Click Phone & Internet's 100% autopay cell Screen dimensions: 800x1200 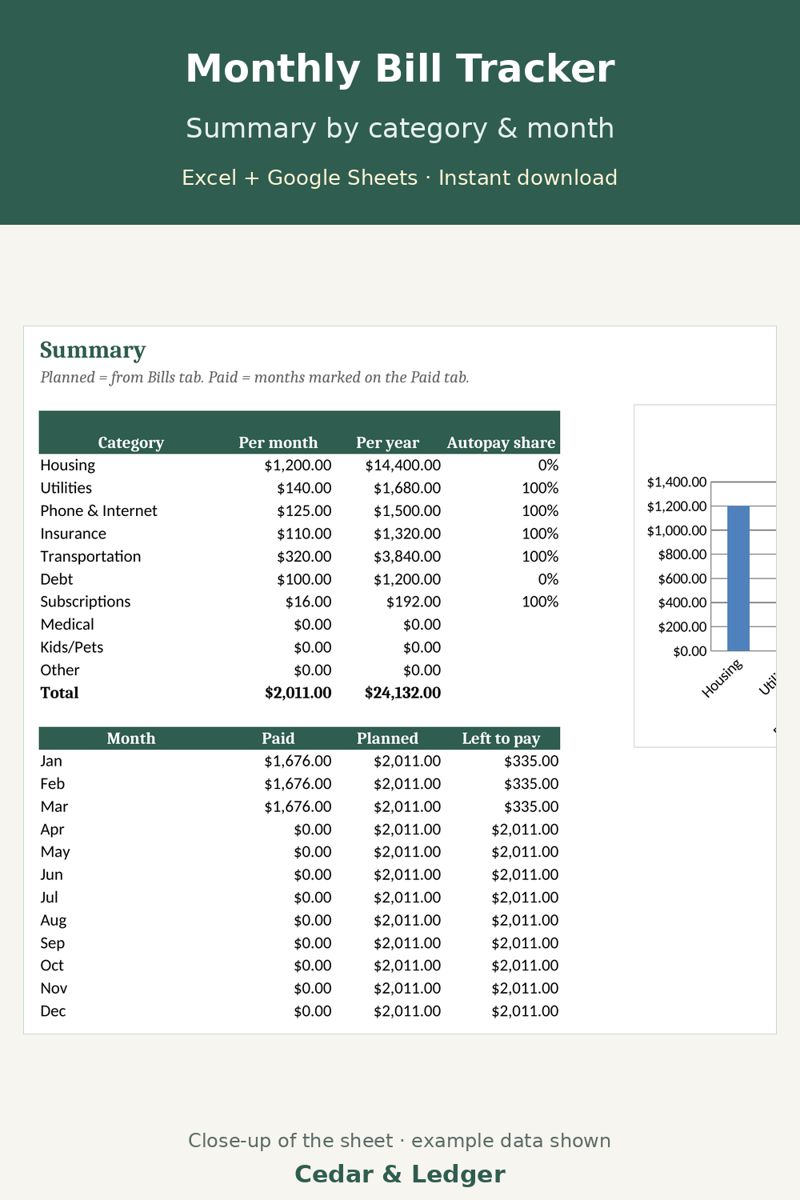click(540, 511)
